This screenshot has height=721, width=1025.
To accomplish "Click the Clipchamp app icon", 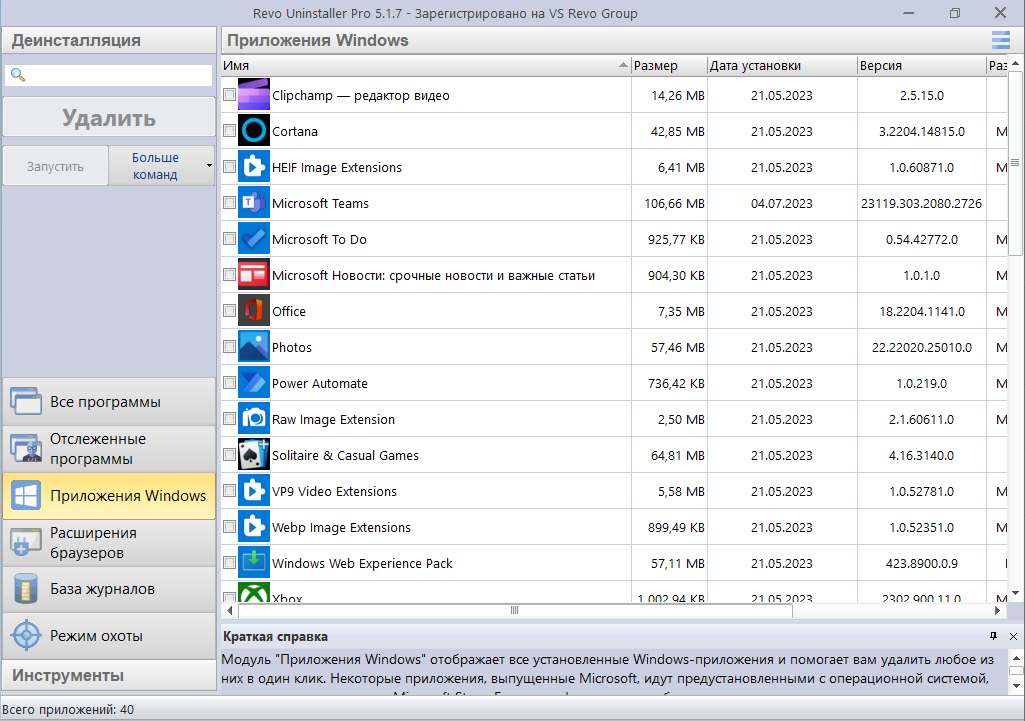I will [x=254, y=95].
